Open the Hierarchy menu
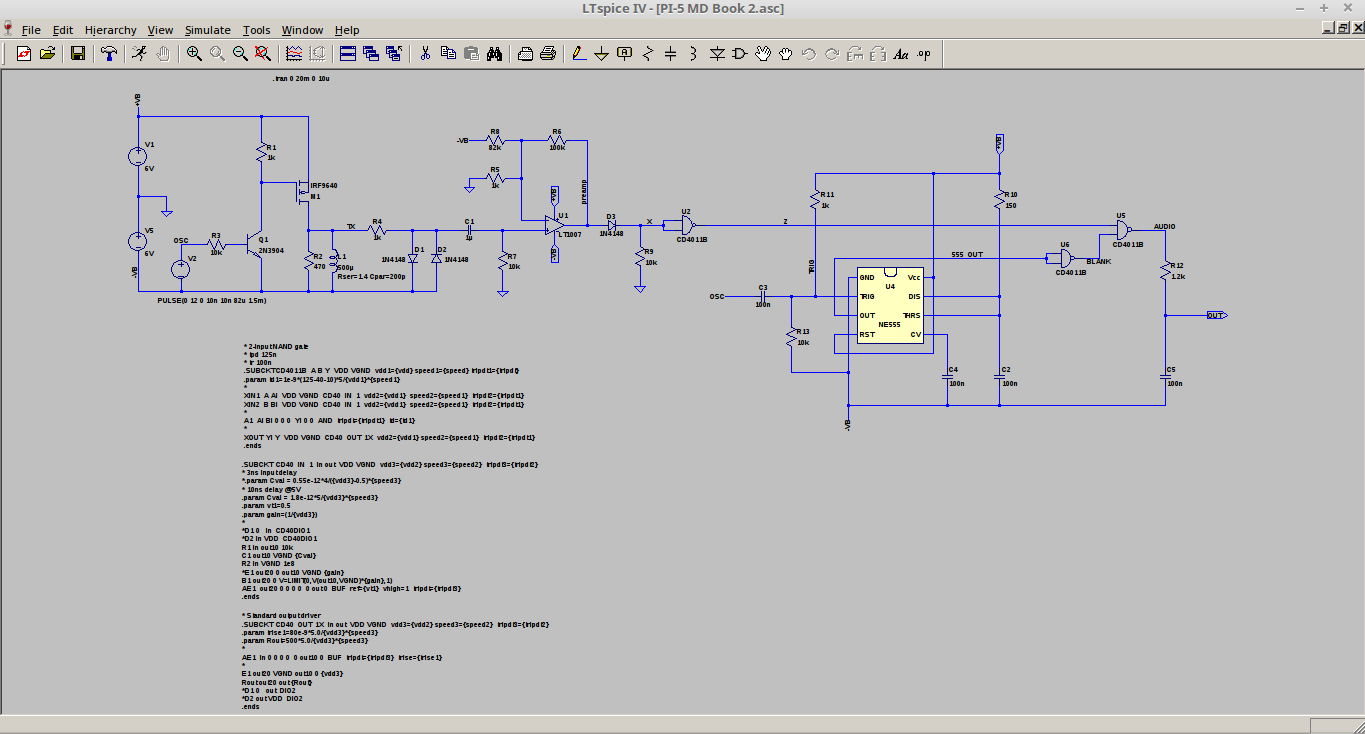Image resolution: width=1365 pixels, height=734 pixels. tap(111, 30)
